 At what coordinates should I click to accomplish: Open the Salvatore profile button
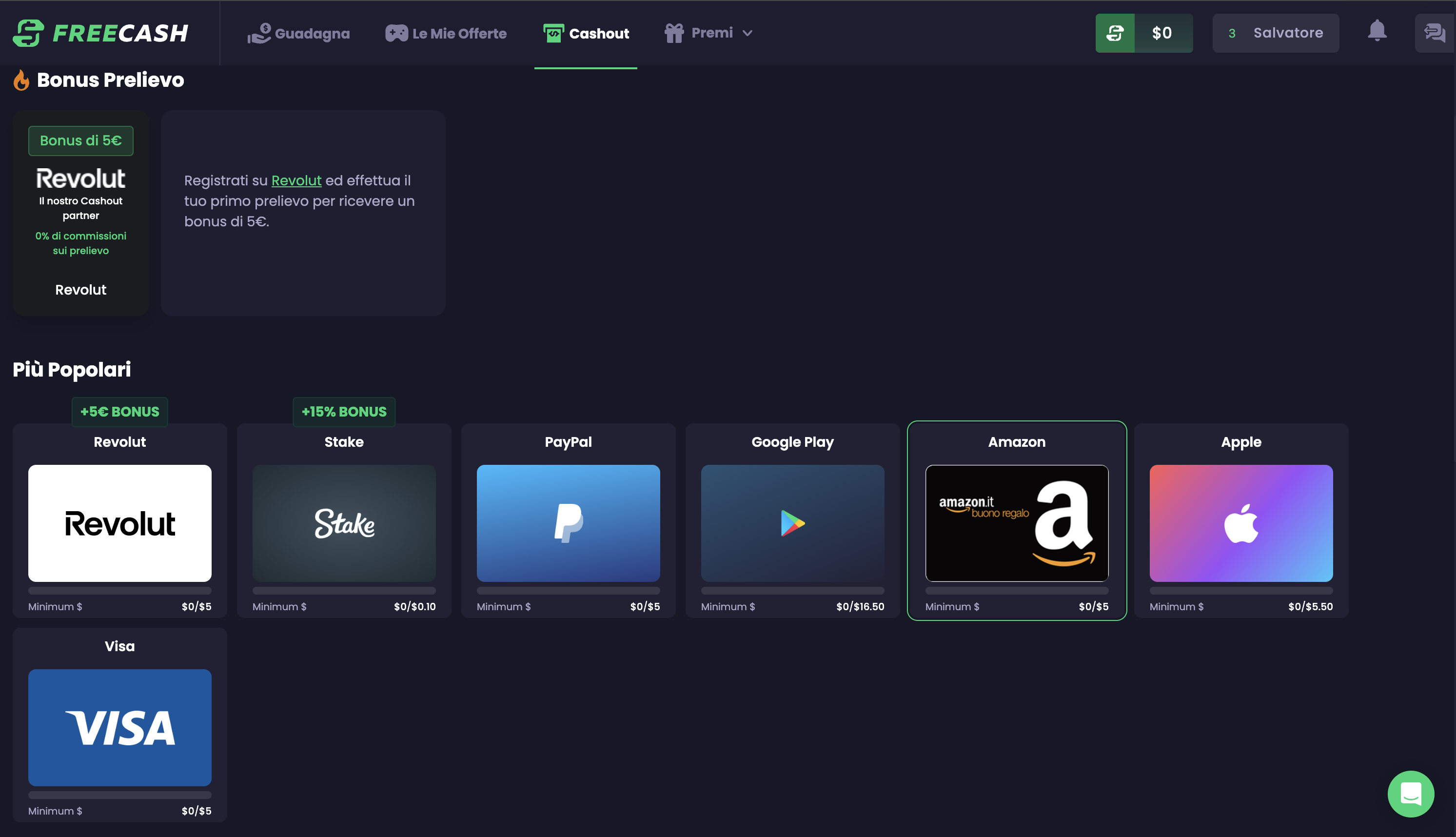(x=1276, y=33)
